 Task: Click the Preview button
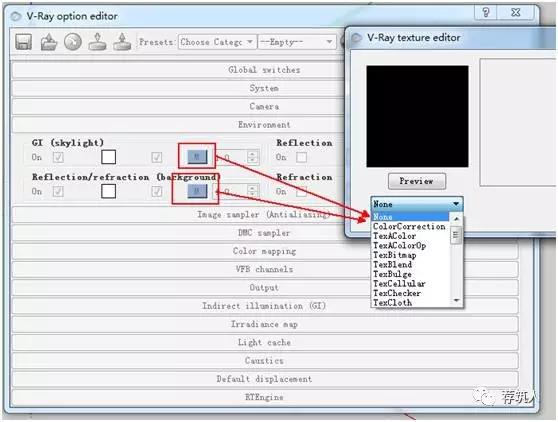pyautogui.click(x=417, y=181)
